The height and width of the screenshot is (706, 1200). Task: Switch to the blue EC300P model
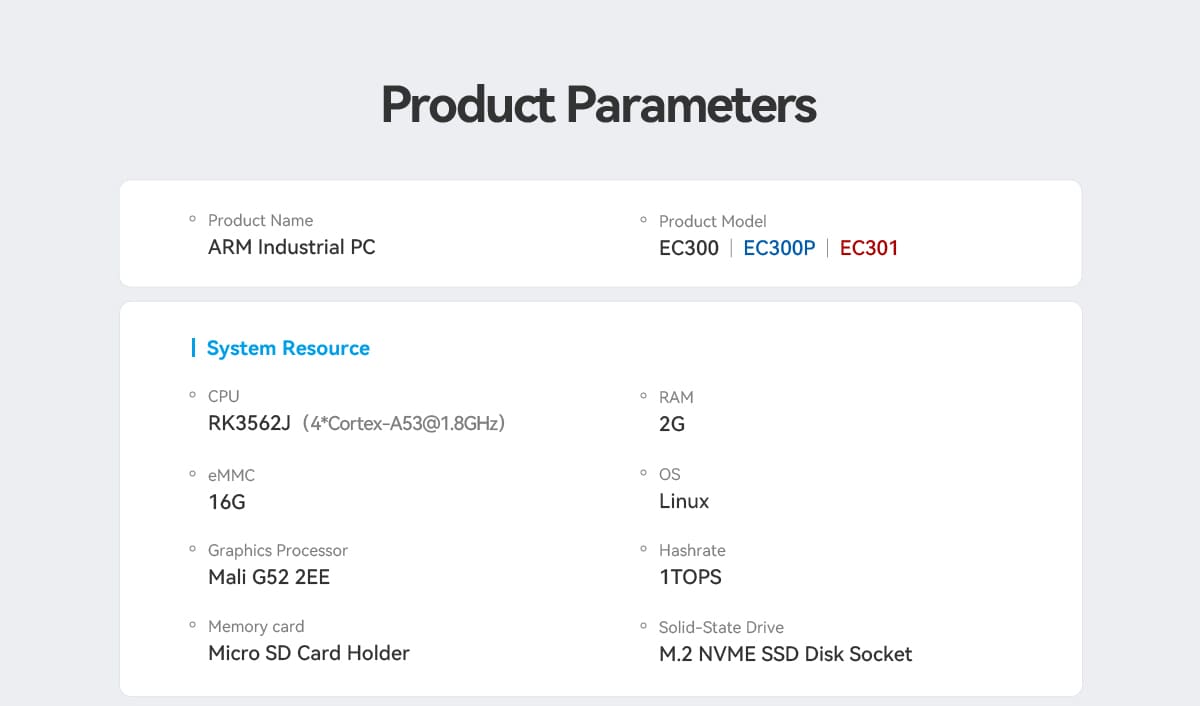tap(779, 248)
